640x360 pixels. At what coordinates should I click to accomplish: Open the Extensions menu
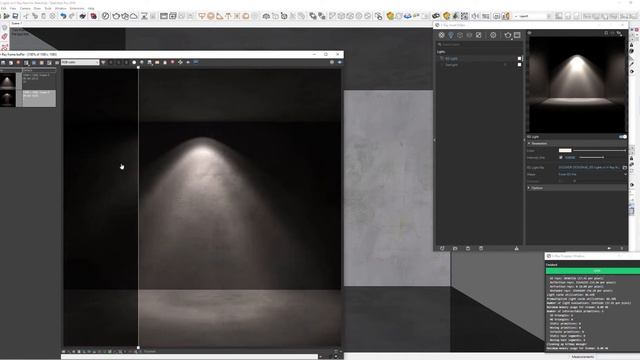[77, 8]
